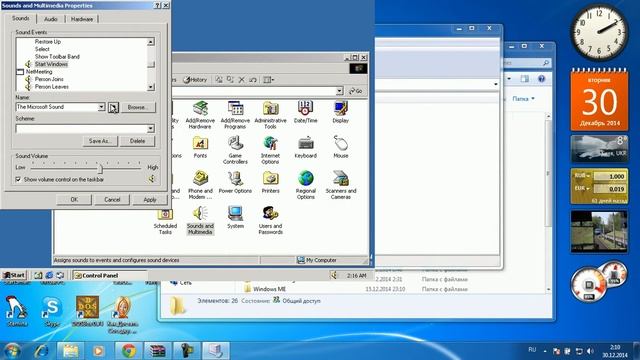Click OK in Sounds dialog
Viewport: 640px width, 360px height.
(74, 200)
